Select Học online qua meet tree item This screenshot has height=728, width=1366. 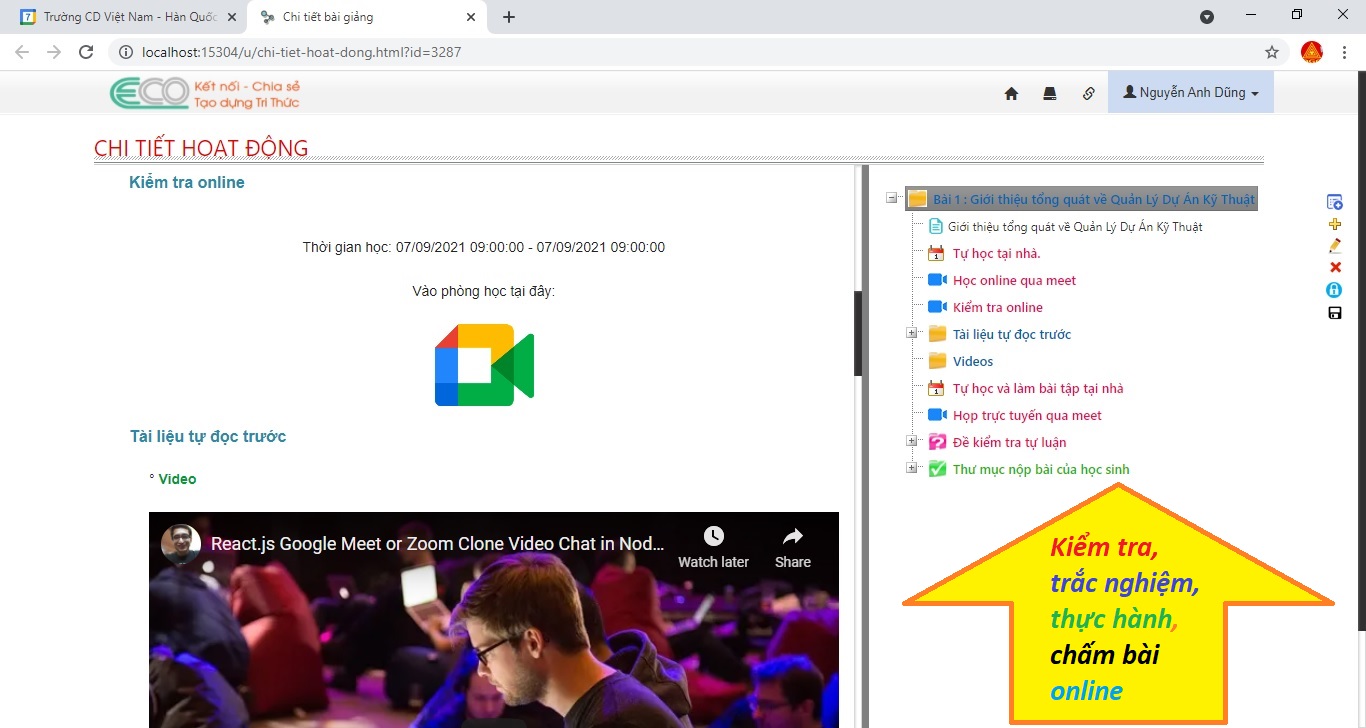pos(1014,281)
